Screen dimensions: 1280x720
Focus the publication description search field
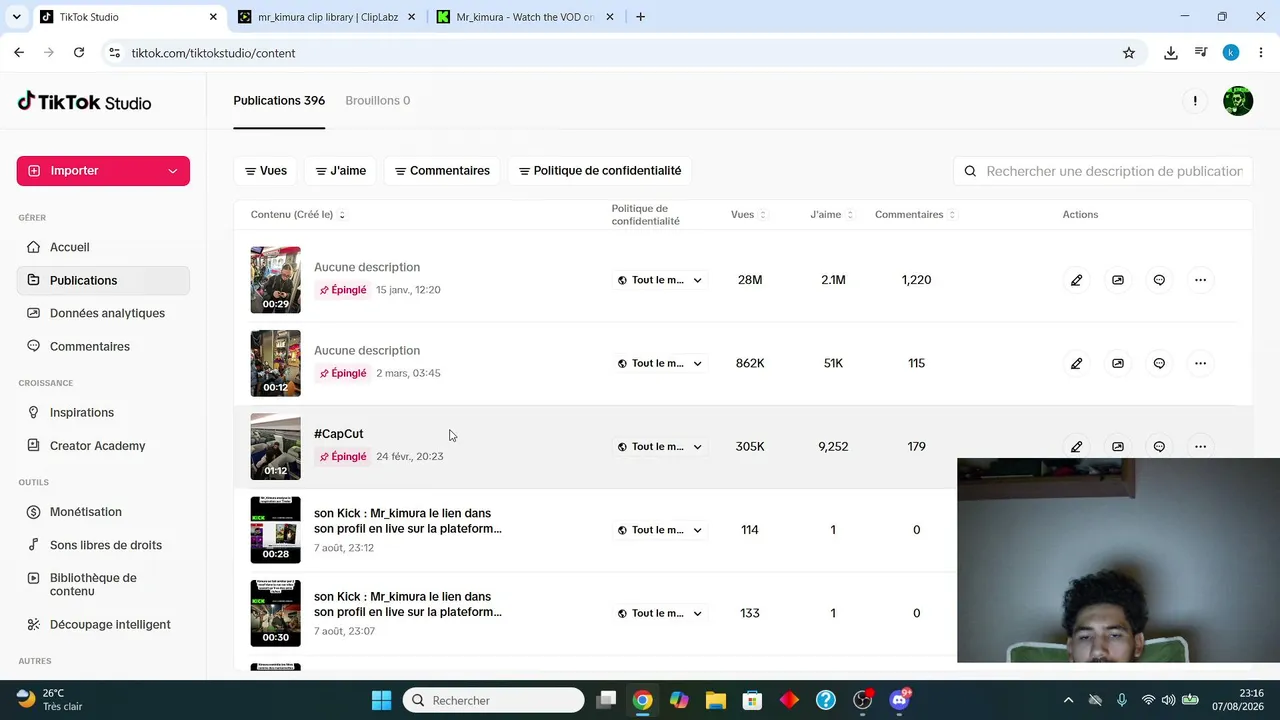1103,171
